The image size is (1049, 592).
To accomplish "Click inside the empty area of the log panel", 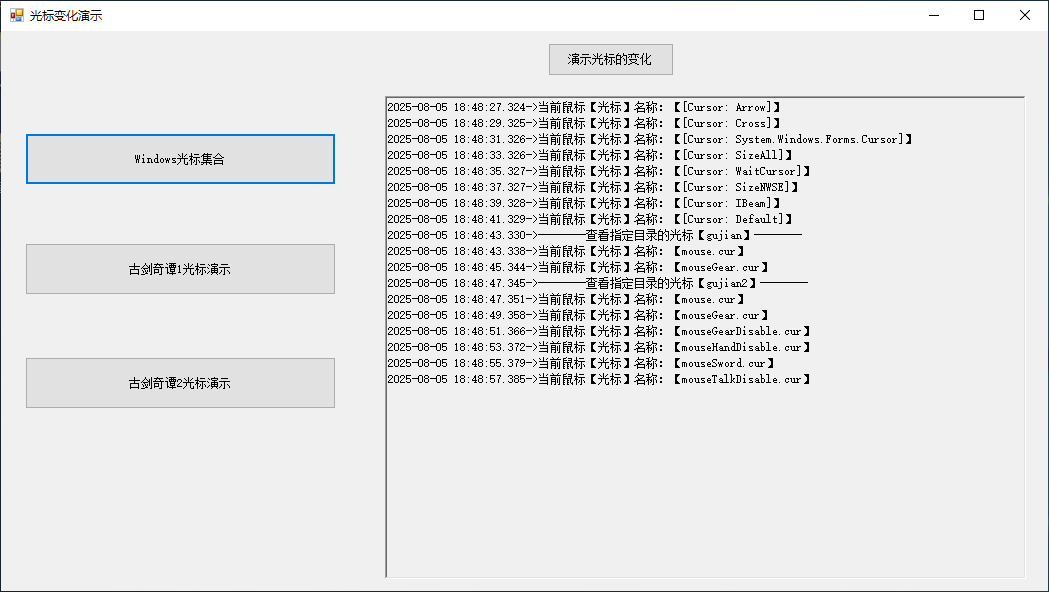I will click(700, 480).
